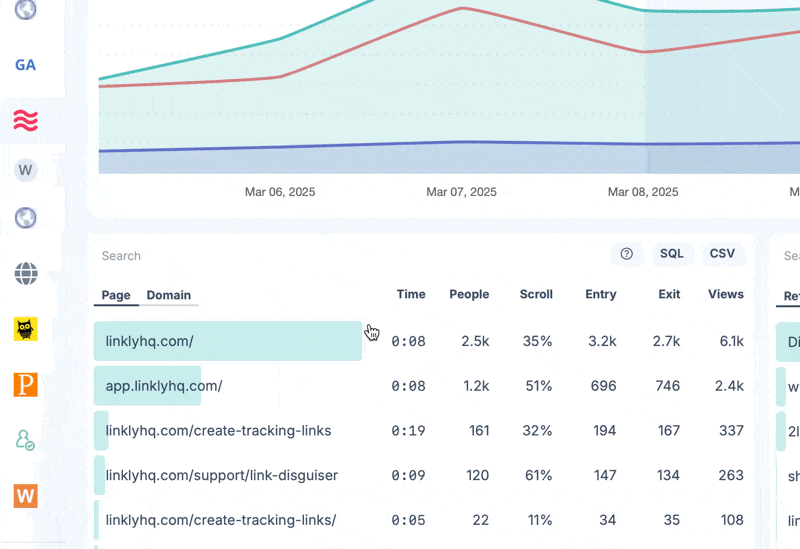This screenshot has width=800, height=549.
Task: Select the red waves site icon
Action: click(x=26, y=121)
